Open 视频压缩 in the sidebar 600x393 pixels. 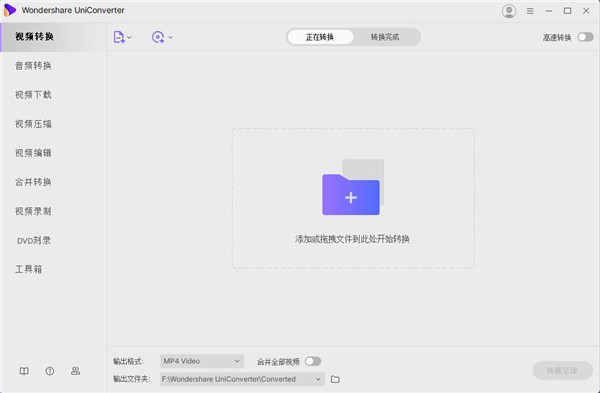(x=33, y=124)
